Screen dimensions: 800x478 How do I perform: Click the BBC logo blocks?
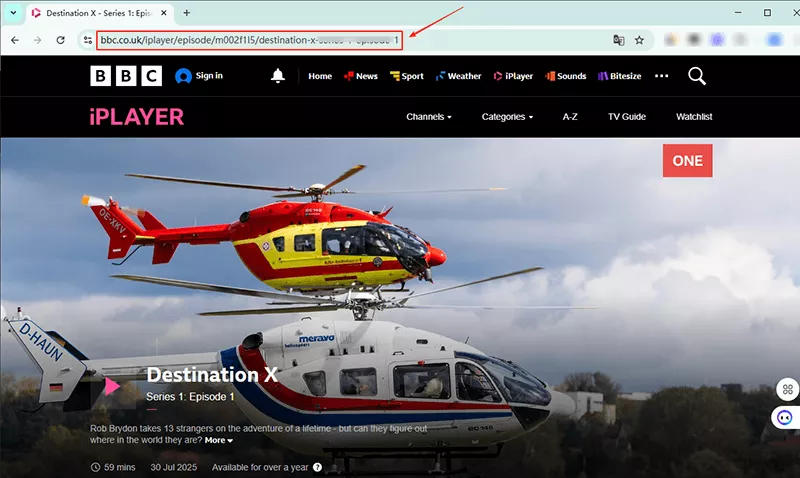point(126,76)
